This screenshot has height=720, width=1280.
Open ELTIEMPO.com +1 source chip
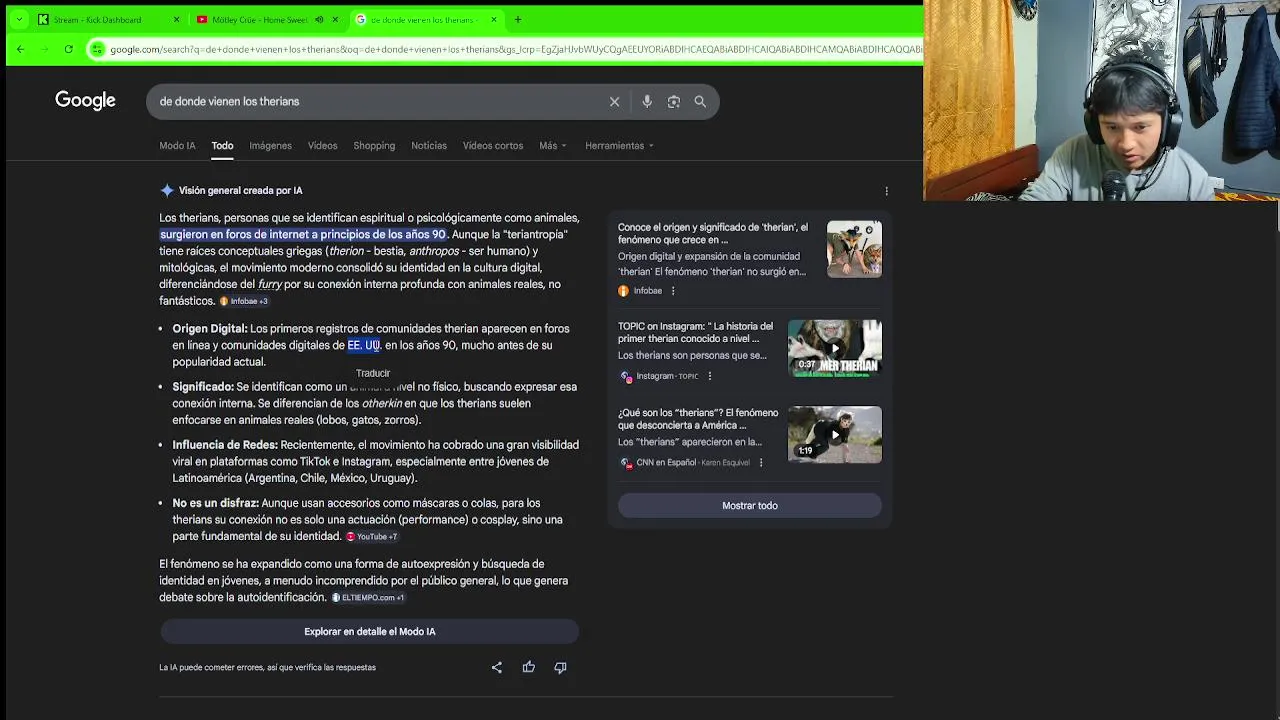[x=368, y=598]
